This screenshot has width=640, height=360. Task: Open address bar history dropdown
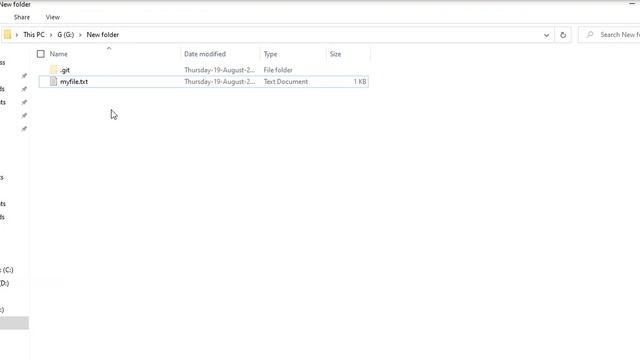click(547, 35)
